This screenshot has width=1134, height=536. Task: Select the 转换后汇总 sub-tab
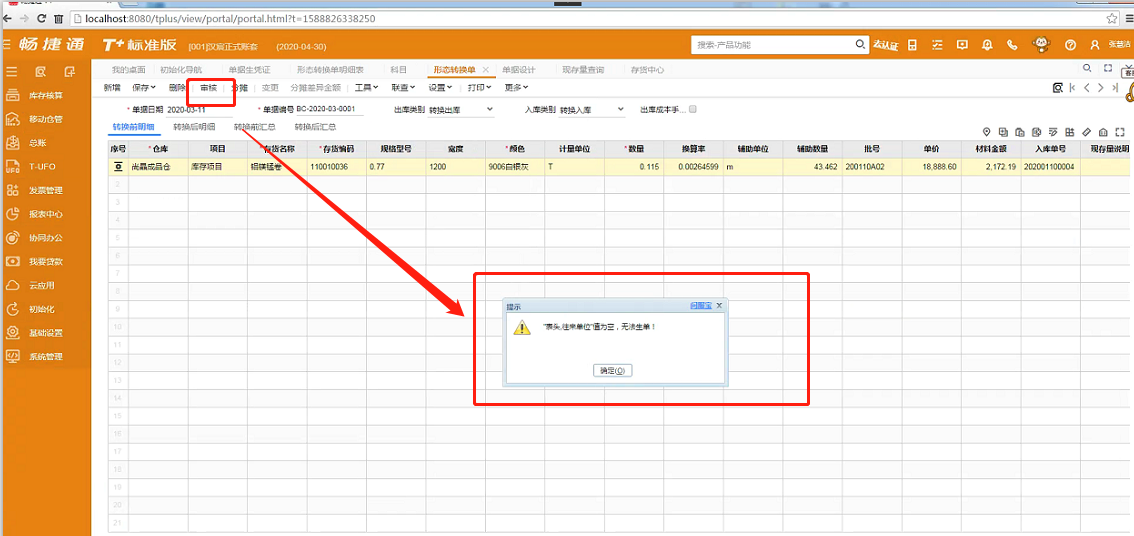315,127
